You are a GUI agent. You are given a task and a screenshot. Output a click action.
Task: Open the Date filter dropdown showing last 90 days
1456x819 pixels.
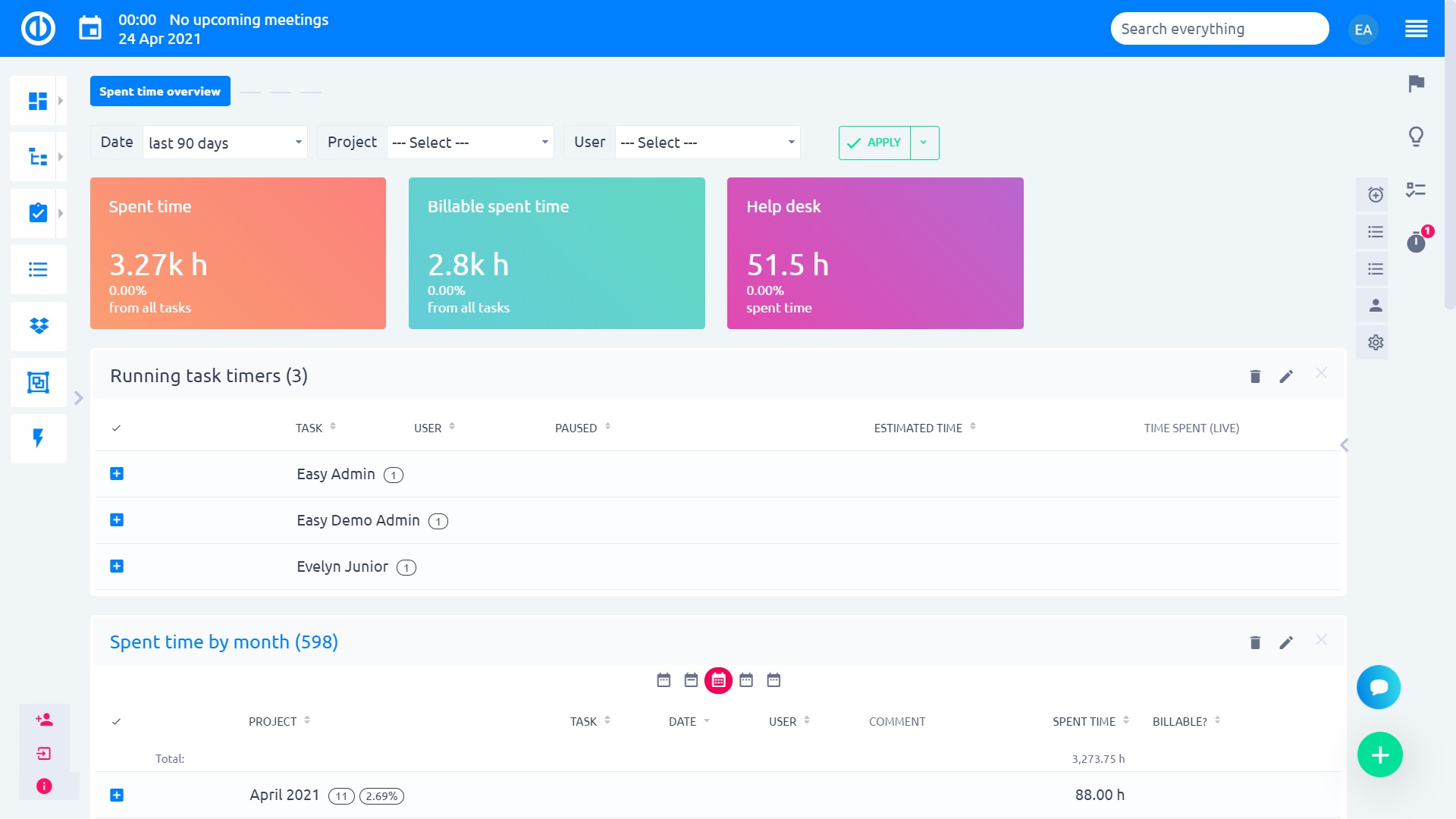(224, 143)
